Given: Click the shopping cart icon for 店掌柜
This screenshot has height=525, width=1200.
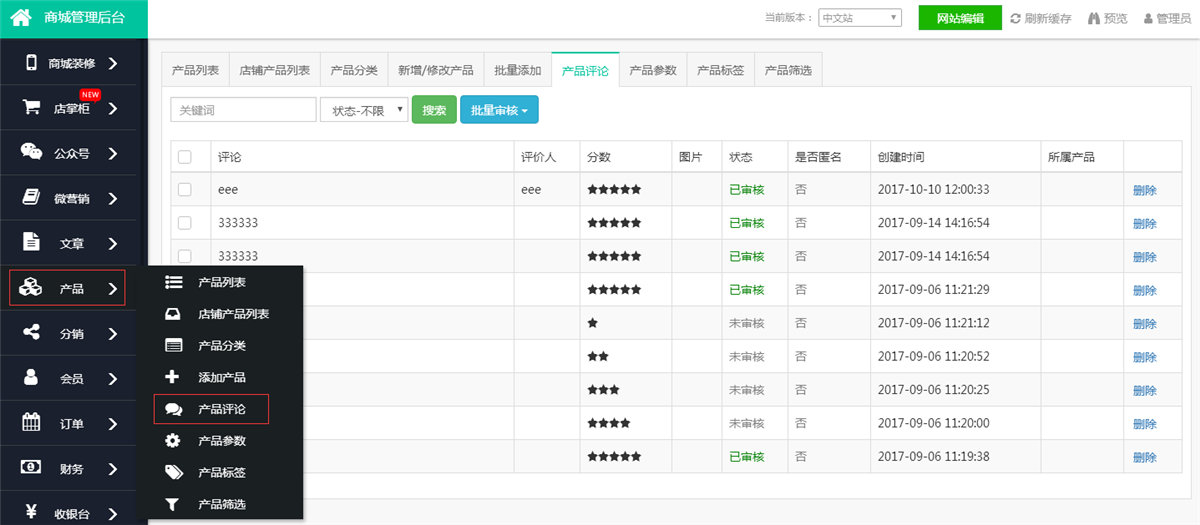Looking at the screenshot, I should click(31, 107).
